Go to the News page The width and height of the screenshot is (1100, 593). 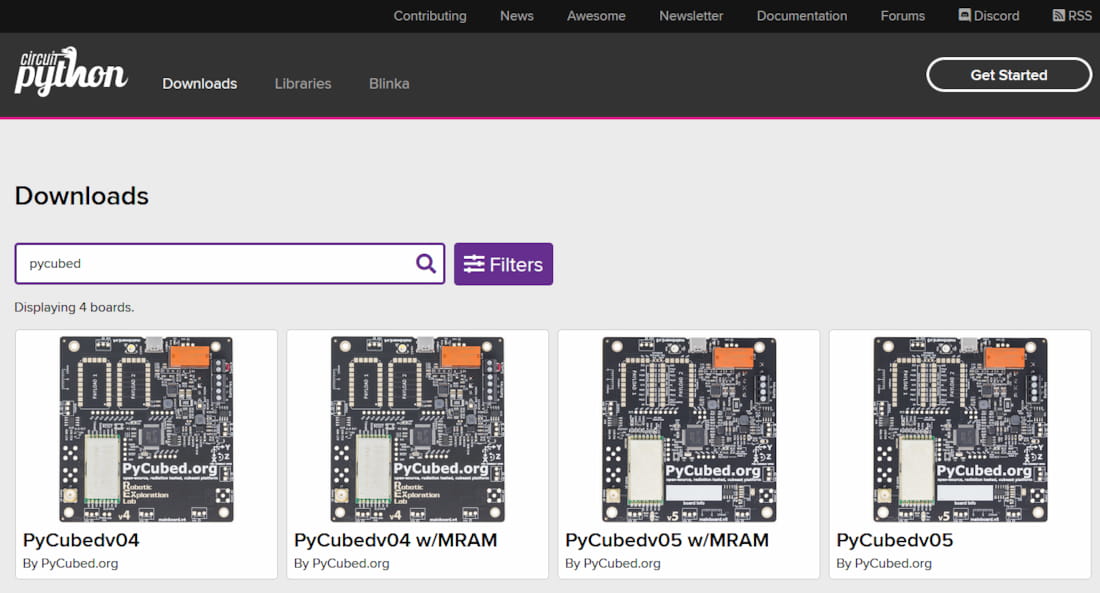[517, 15]
